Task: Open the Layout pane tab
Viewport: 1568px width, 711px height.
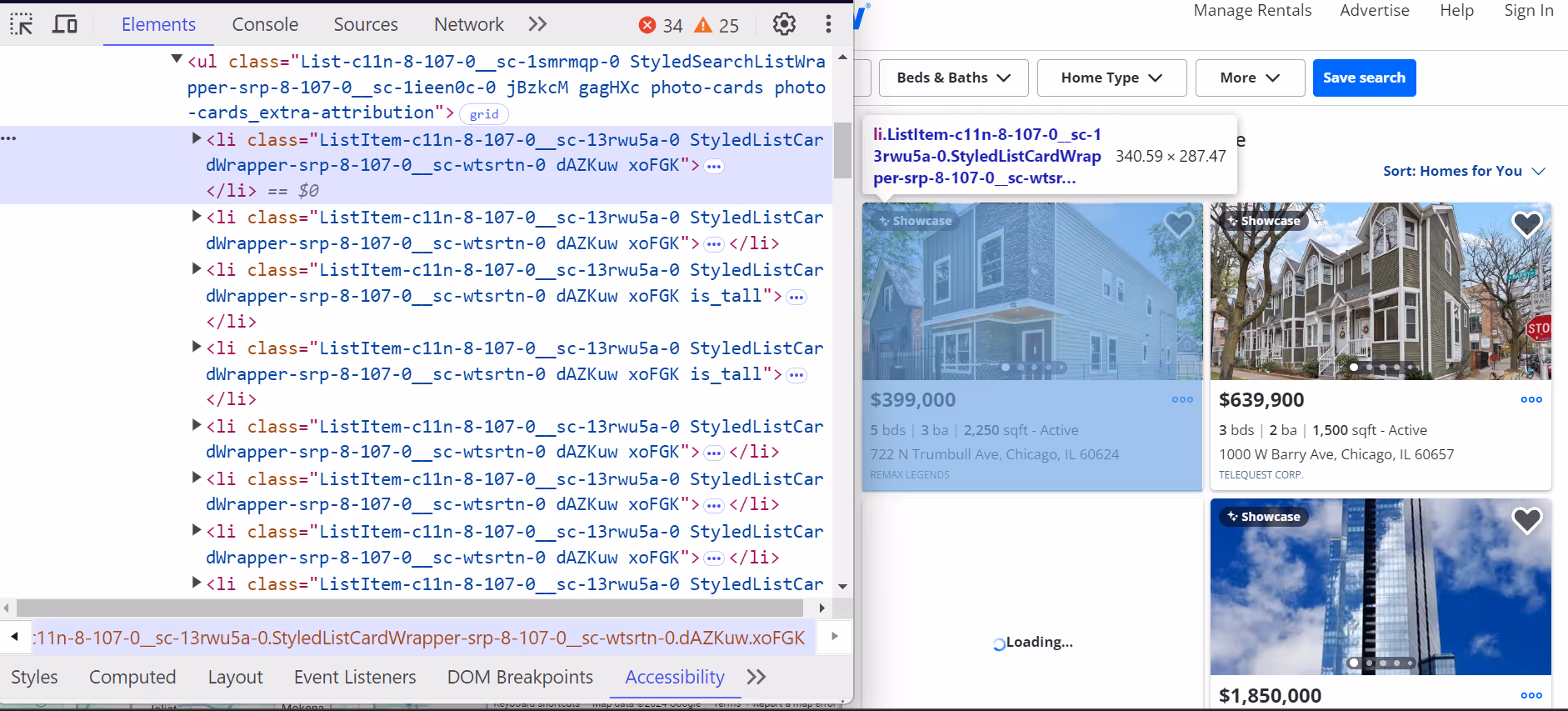Action: pos(235,677)
